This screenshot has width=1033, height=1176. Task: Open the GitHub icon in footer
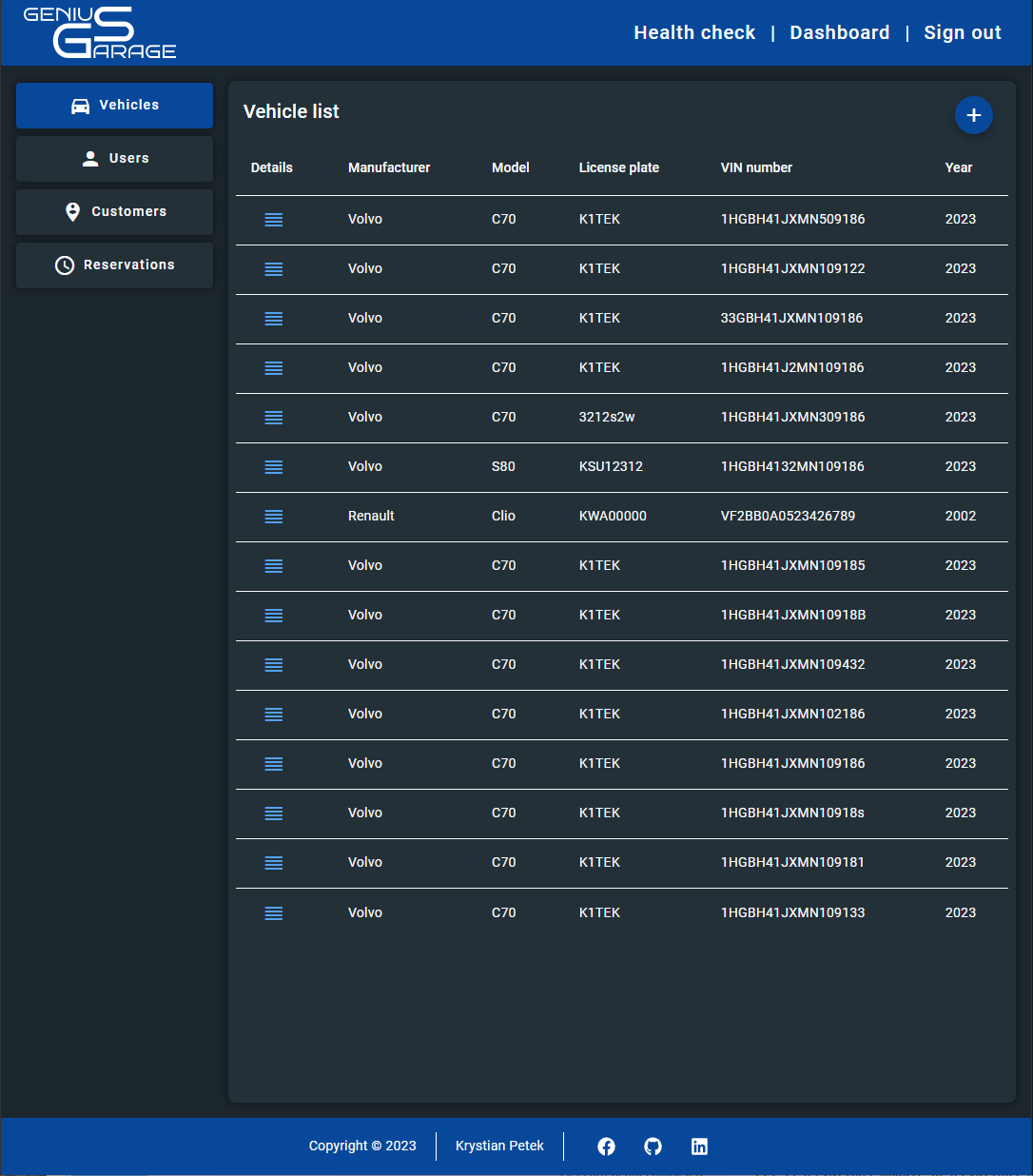pos(653,1147)
